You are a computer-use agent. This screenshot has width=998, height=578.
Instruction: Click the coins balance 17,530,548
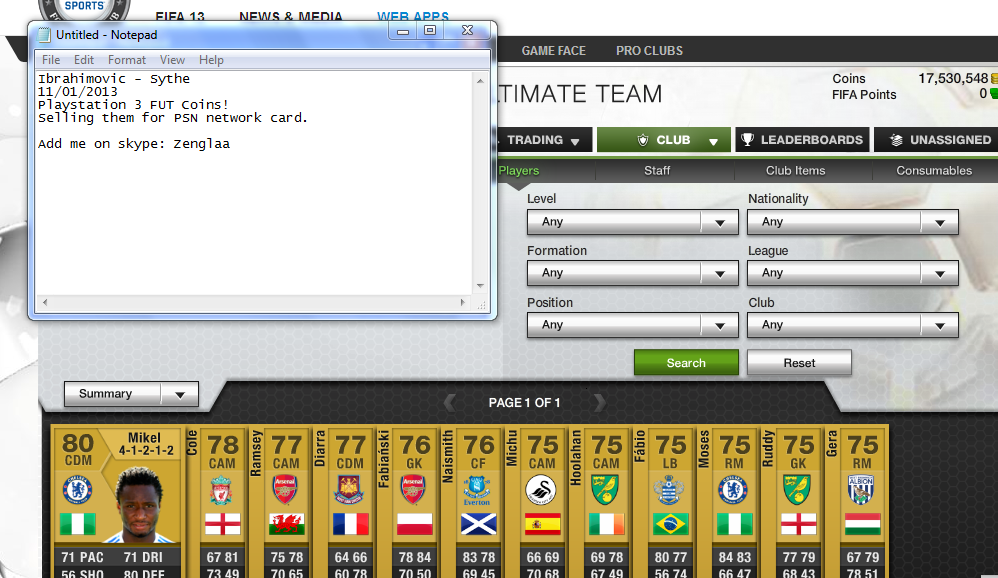953,78
